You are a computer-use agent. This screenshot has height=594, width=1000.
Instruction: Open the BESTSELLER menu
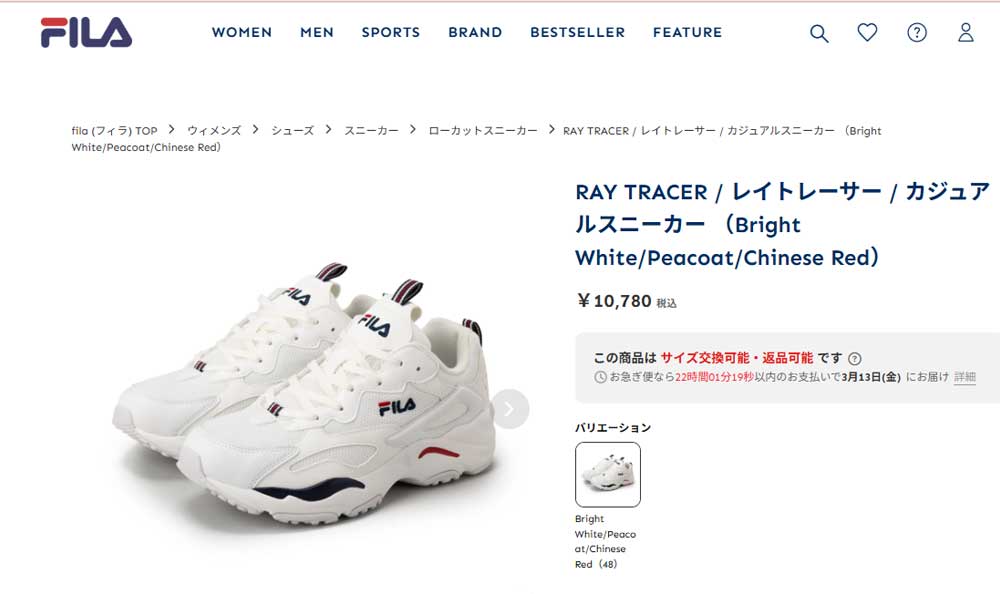(577, 33)
